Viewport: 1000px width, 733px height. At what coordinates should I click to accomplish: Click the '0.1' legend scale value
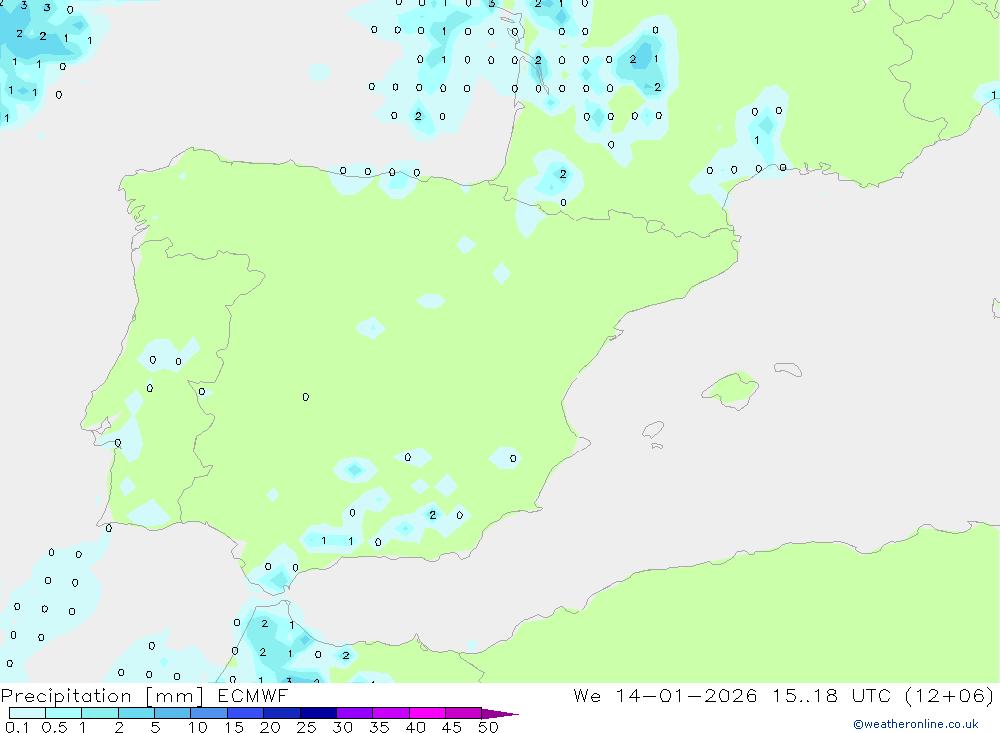coord(17,727)
